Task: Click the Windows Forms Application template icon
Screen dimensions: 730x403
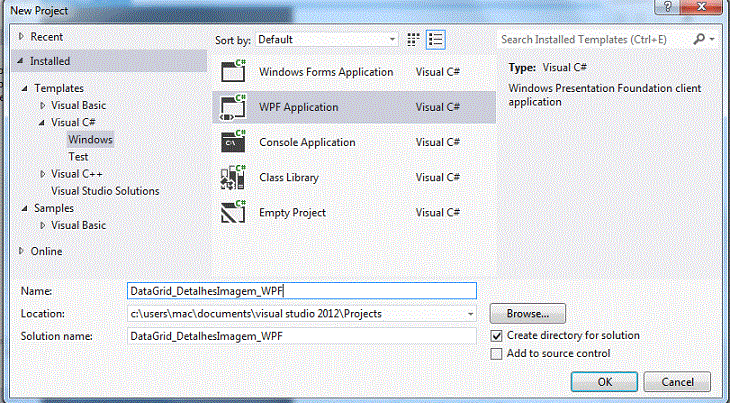Action: point(233,71)
